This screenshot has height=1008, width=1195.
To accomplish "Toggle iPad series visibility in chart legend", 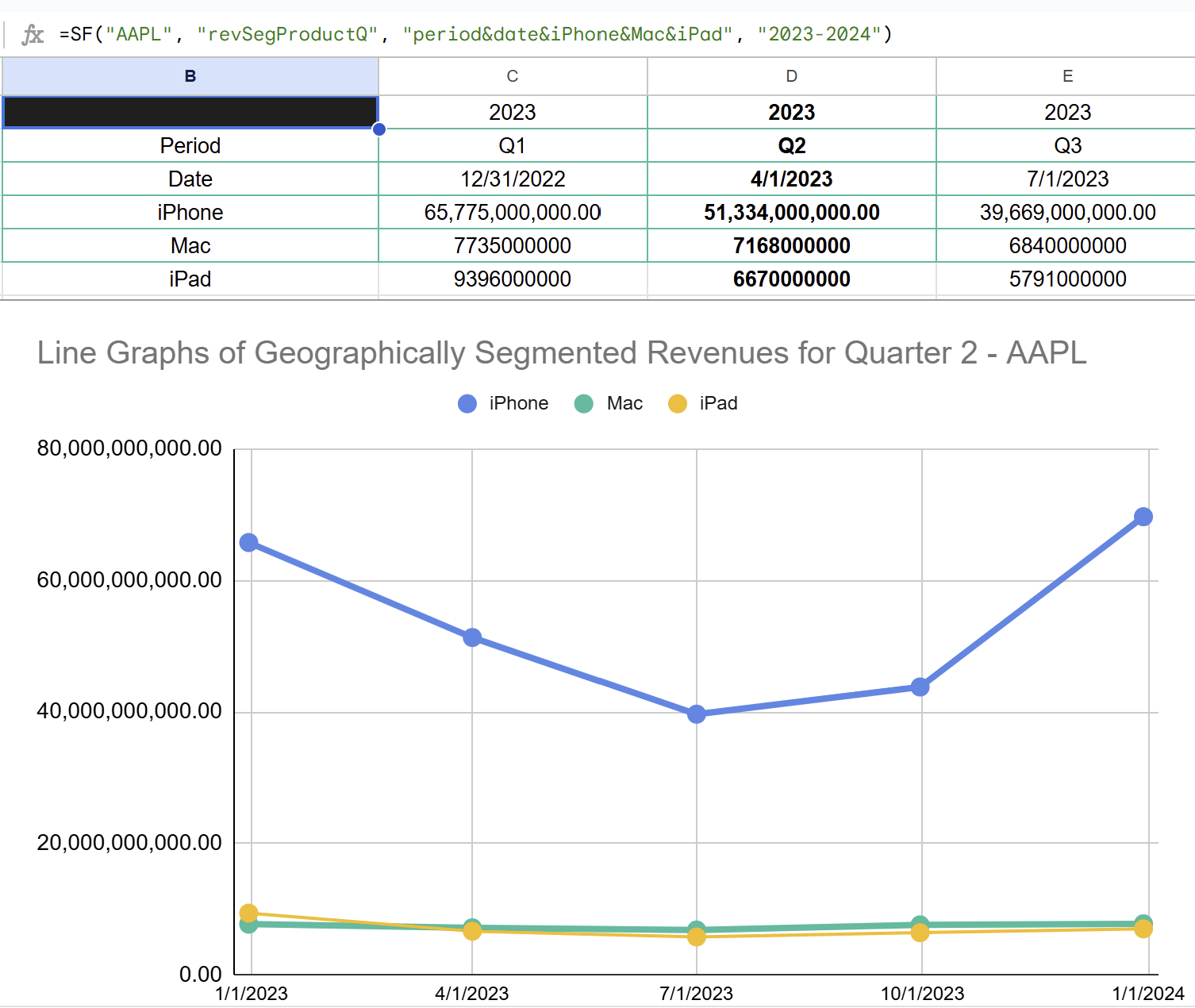I will [x=718, y=403].
